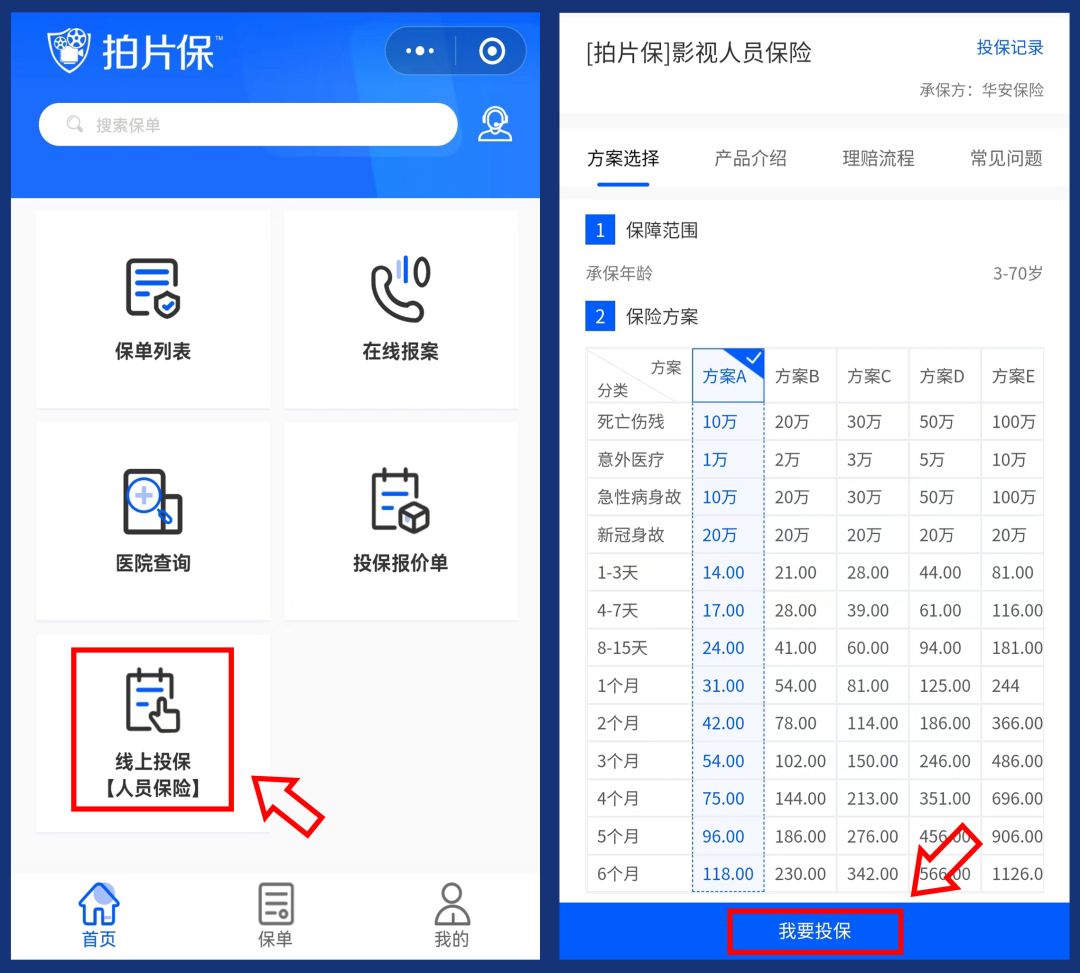Click the 2个月 duration row label

click(x=617, y=723)
